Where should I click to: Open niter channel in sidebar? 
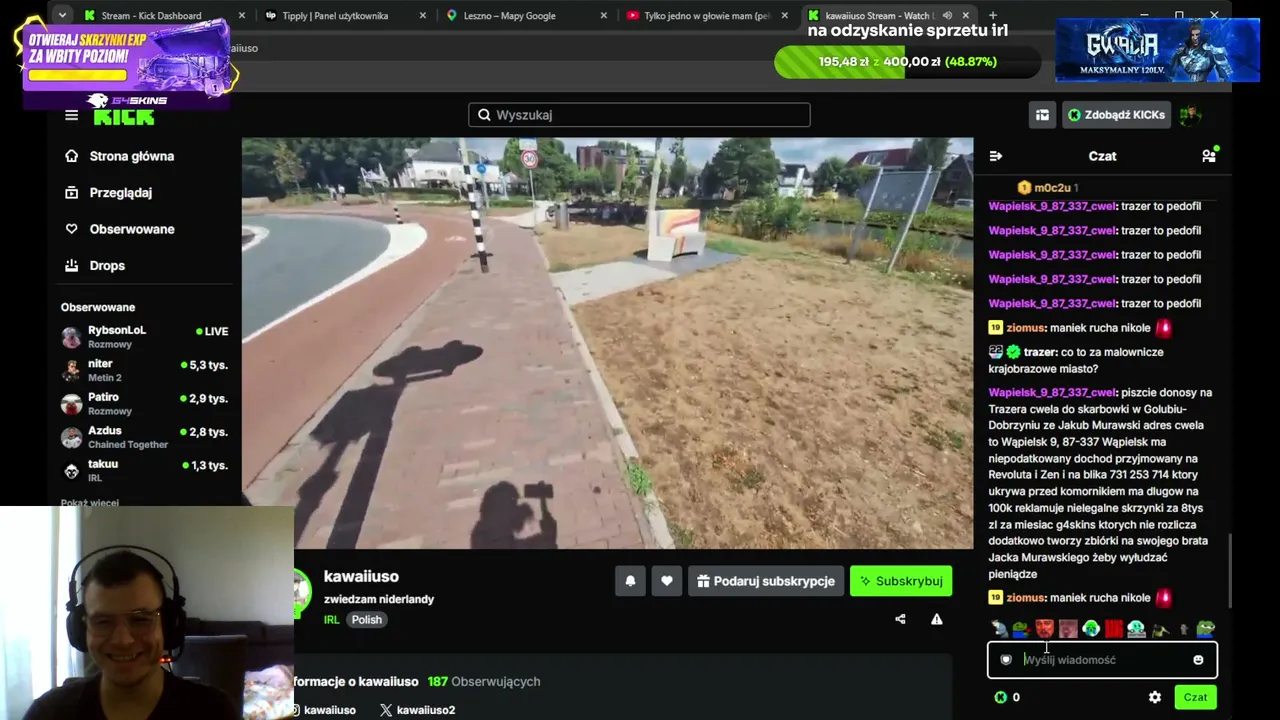coord(145,371)
